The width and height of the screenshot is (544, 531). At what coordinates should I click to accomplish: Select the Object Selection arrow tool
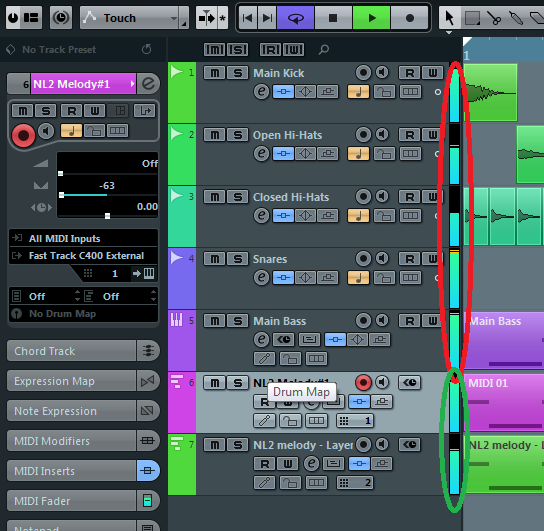[449, 18]
